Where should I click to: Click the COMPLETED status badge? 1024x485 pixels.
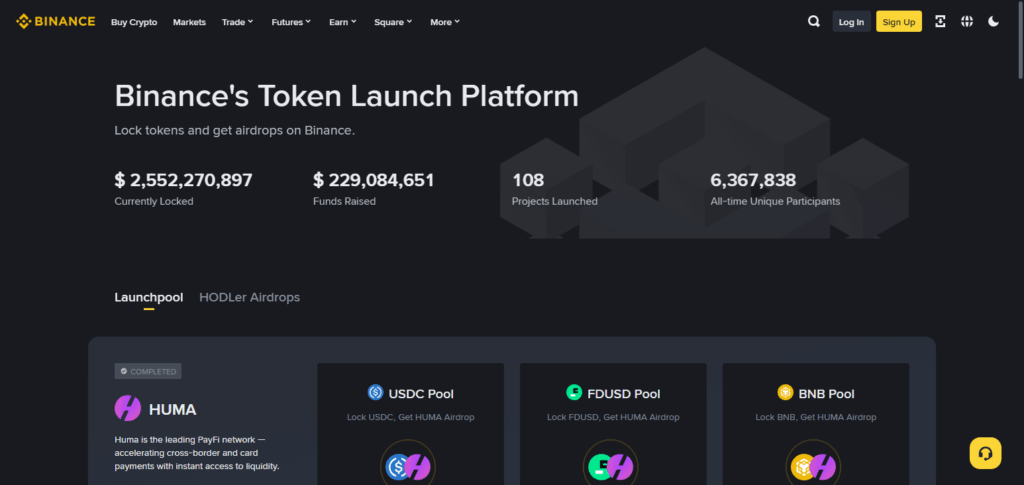coord(148,371)
